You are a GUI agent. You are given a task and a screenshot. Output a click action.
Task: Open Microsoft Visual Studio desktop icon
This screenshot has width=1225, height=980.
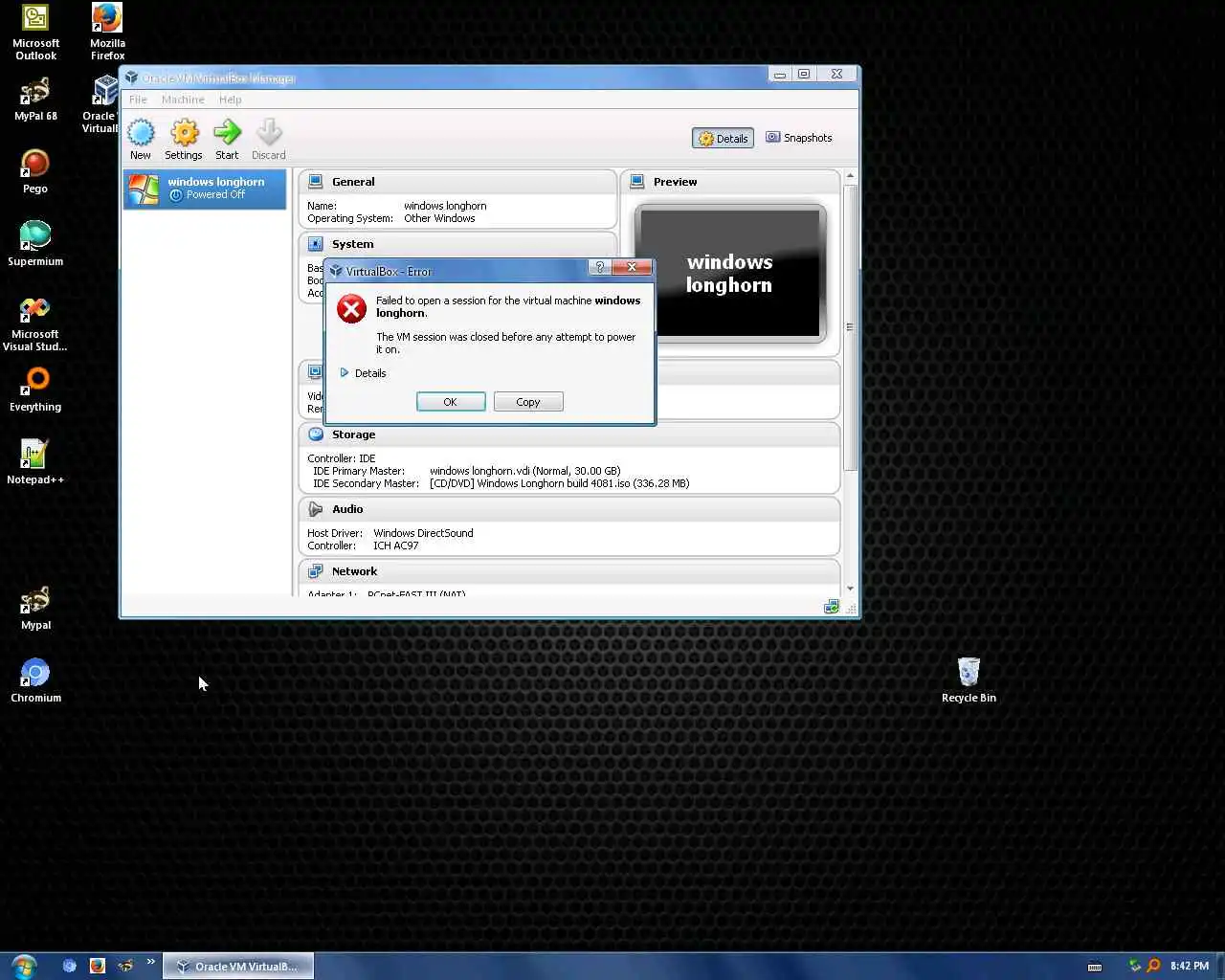[35, 325]
